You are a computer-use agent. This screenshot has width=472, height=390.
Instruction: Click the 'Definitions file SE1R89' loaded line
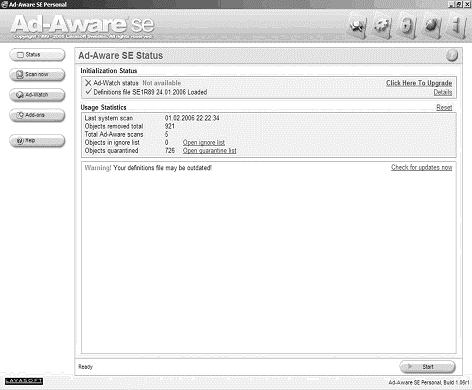point(146,92)
